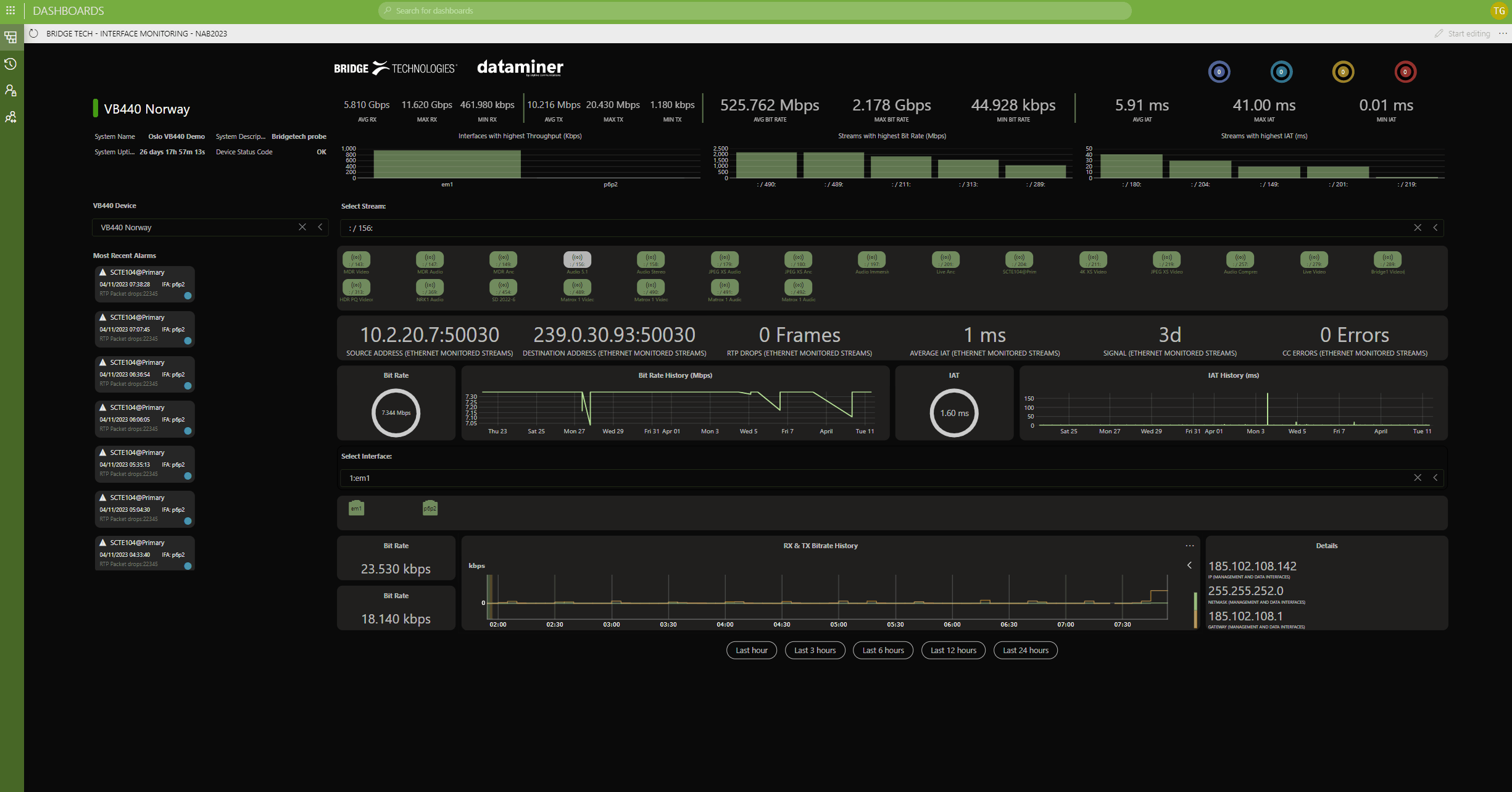
Task: Expand the Select Stream dropdown chevron
Action: point(1435,228)
